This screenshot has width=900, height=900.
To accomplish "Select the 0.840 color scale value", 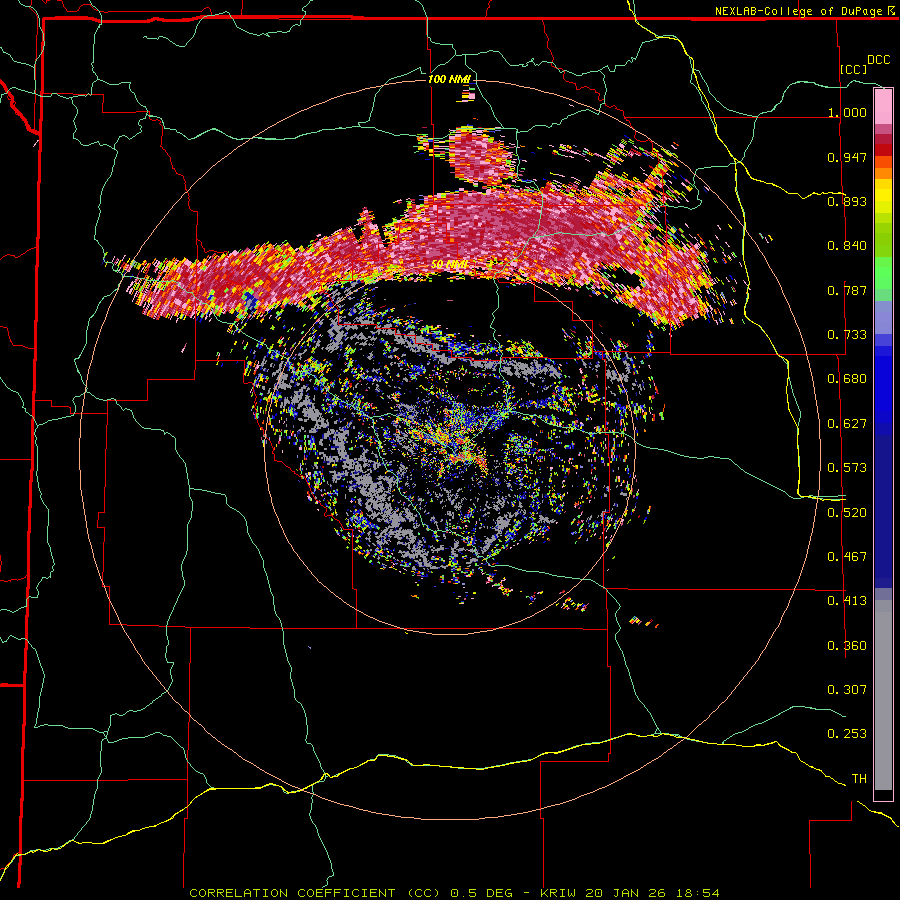I will [x=847, y=246].
